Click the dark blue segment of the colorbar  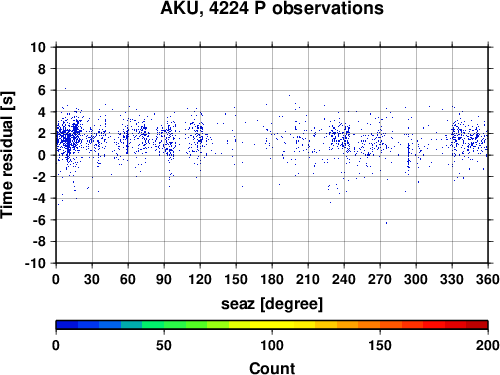67,325
